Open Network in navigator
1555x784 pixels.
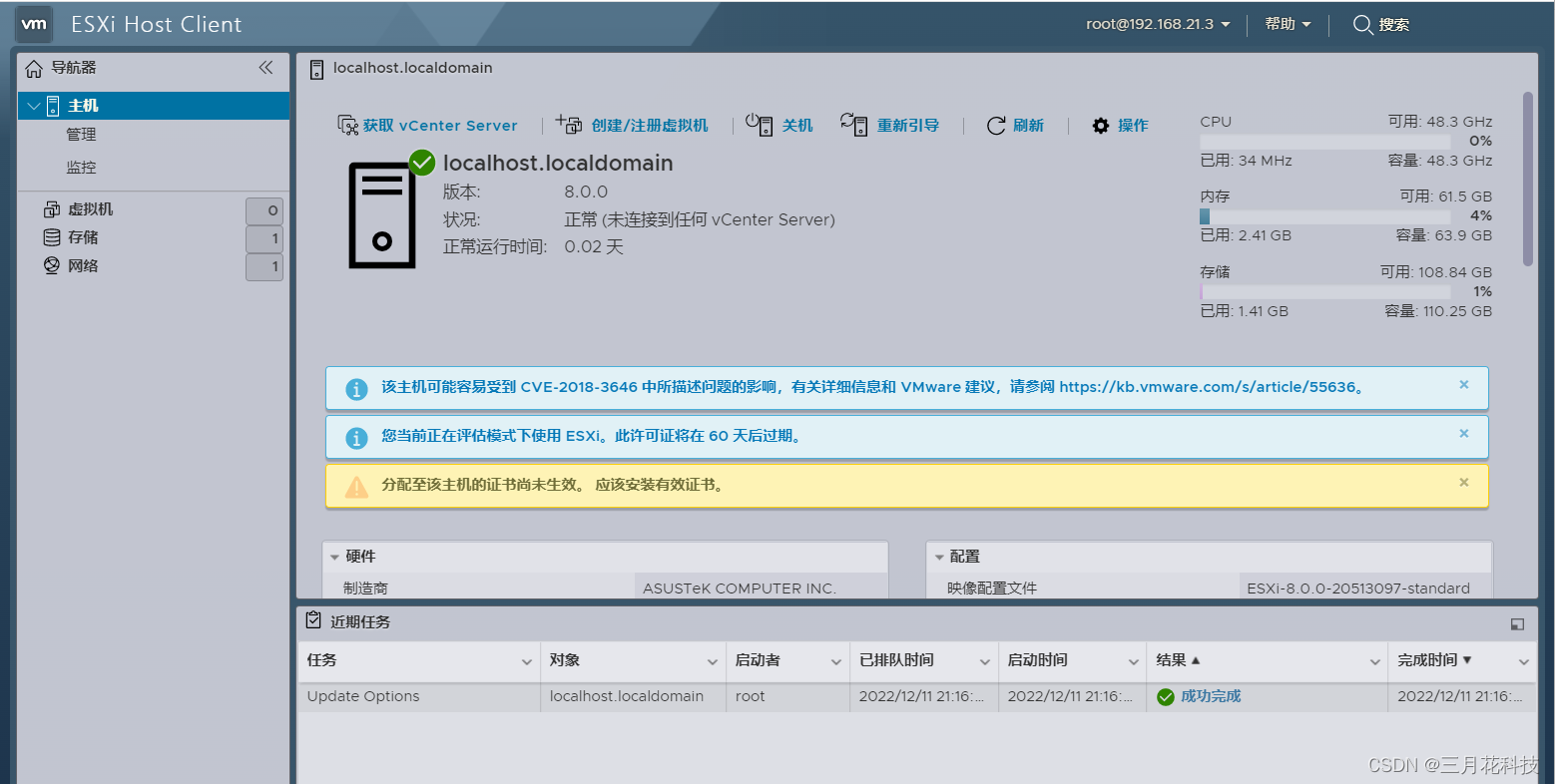(x=83, y=266)
